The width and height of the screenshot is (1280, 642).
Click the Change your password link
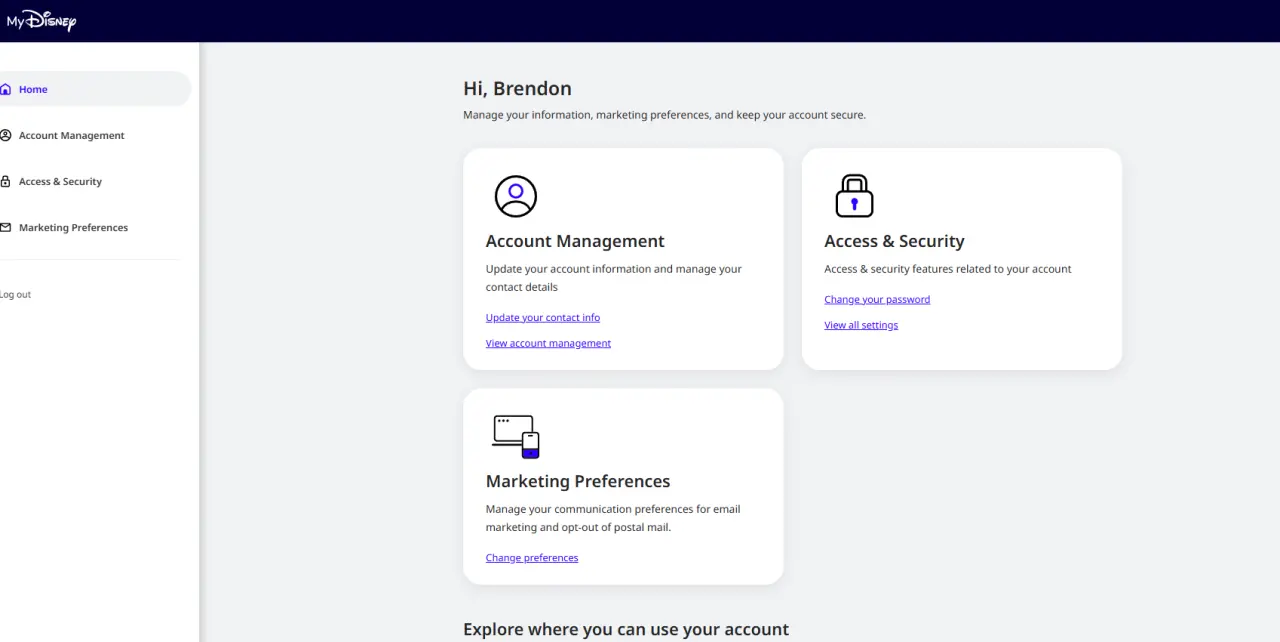877,299
